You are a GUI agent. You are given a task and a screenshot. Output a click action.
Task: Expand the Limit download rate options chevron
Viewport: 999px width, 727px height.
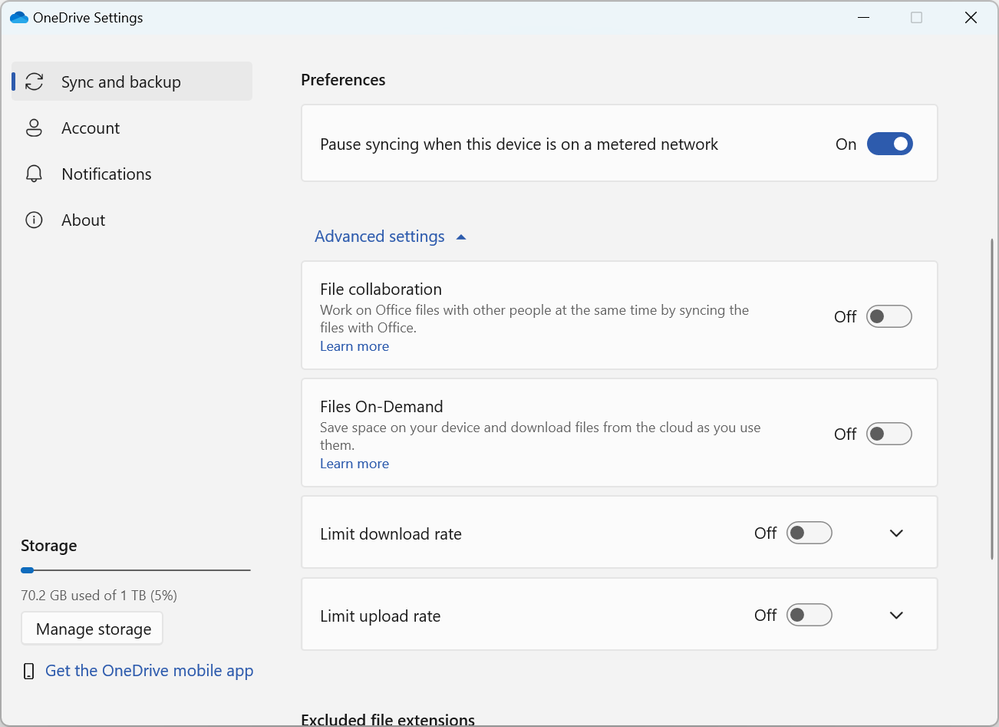(896, 533)
